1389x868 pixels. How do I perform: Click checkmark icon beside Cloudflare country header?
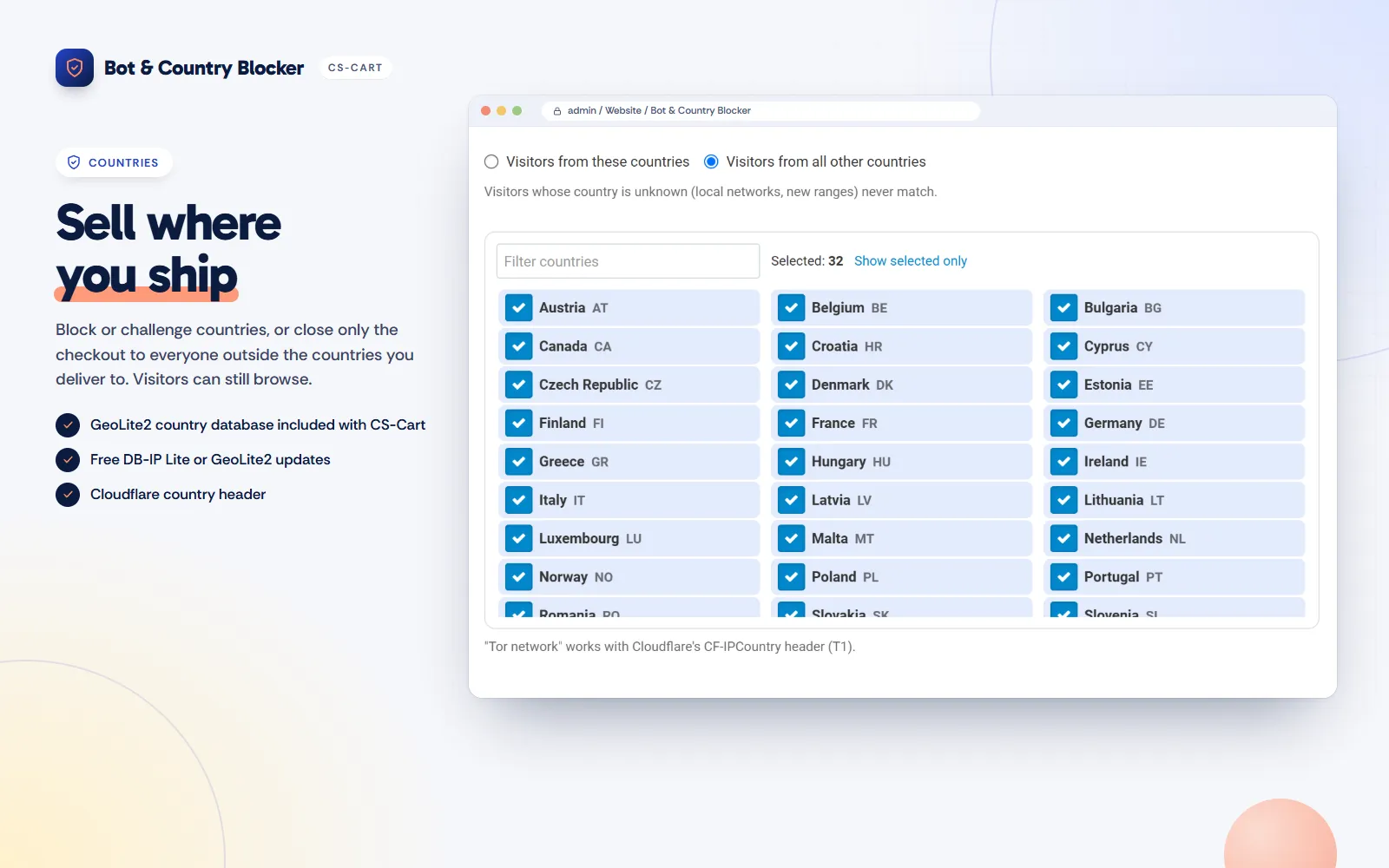click(68, 495)
